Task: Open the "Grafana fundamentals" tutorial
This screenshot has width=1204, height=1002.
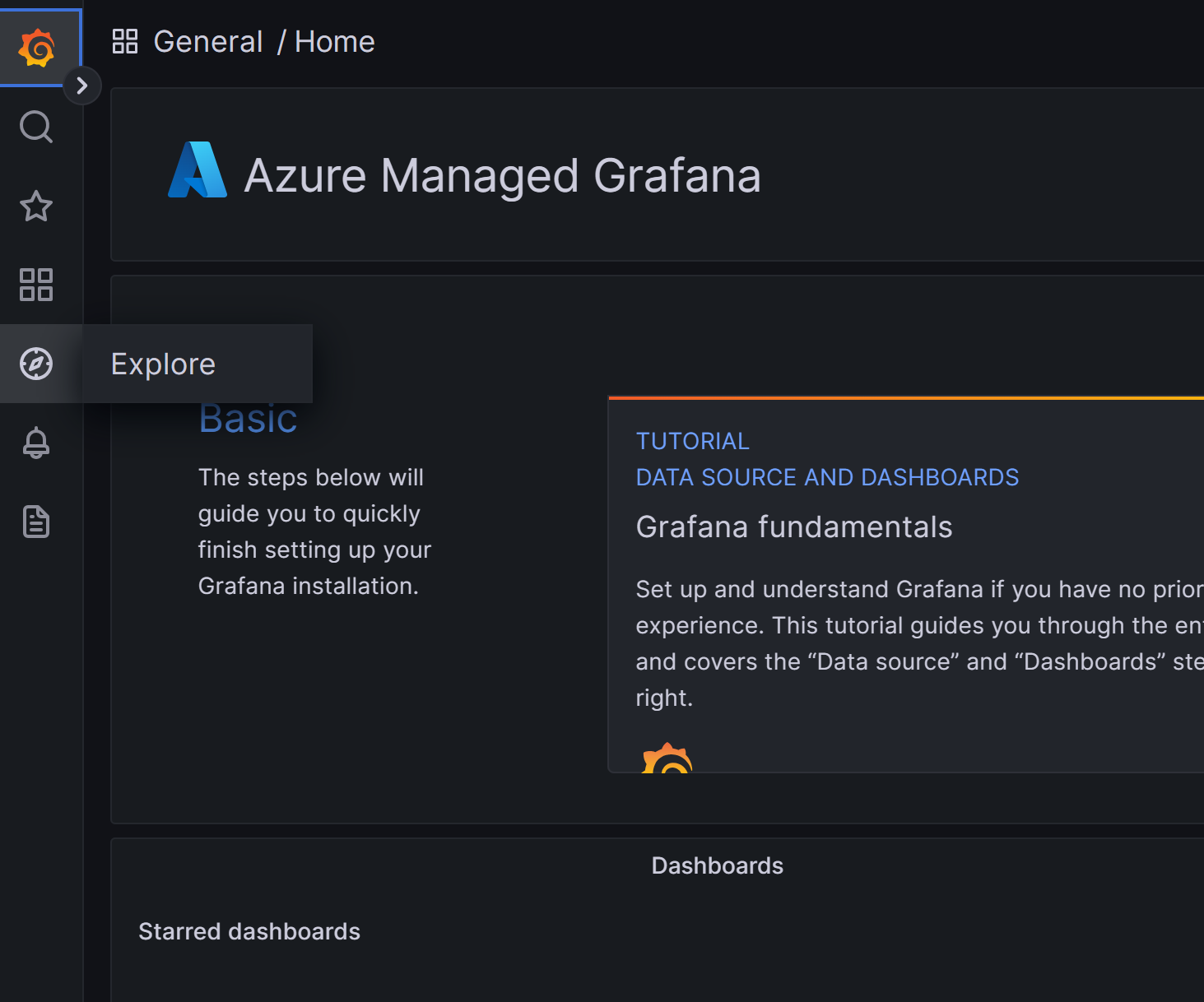Action: 793,527
